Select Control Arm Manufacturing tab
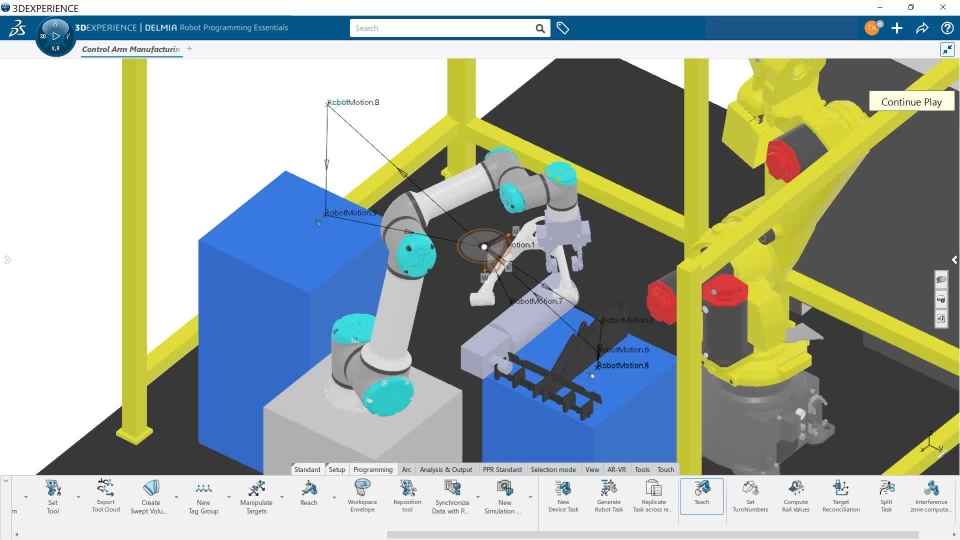 [131, 49]
